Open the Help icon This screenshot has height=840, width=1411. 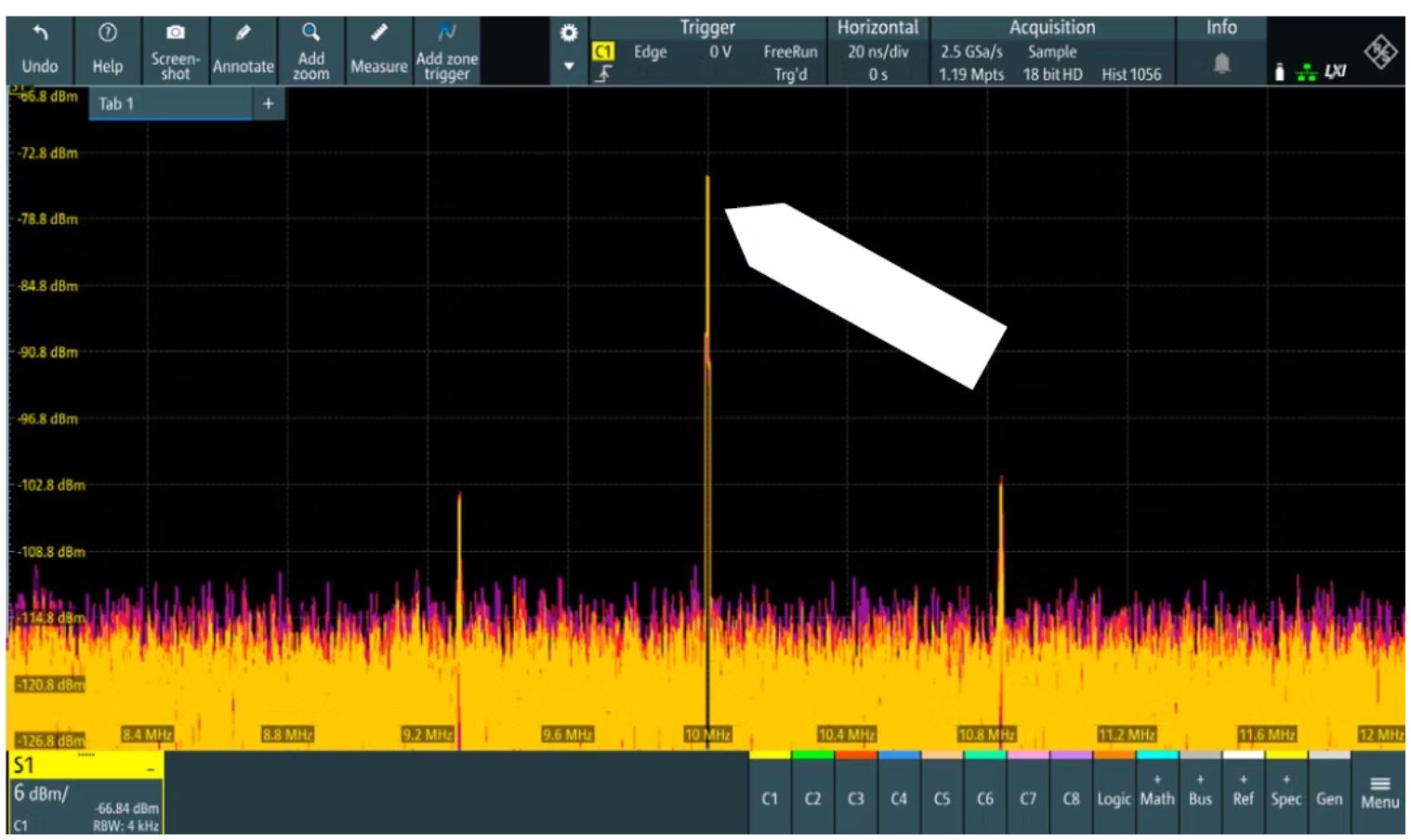coord(107,34)
